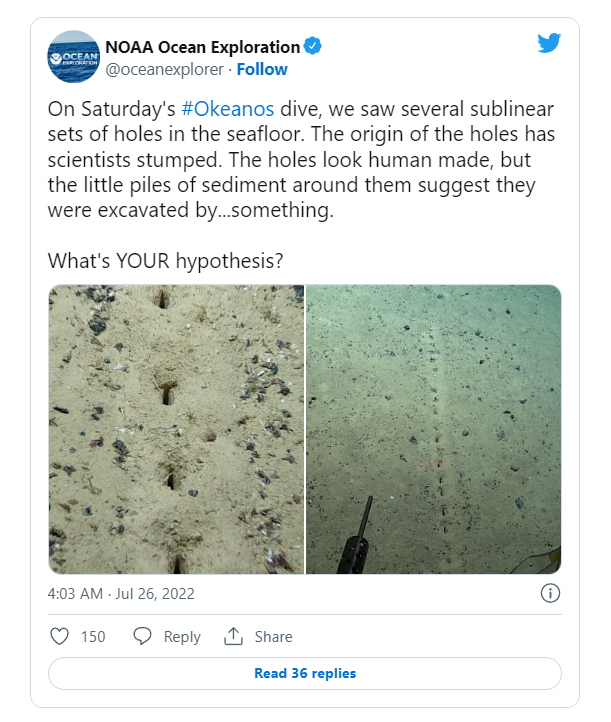Click the Twitter bird logo
Viewport: 611px width, 722px height.
[x=550, y=43]
